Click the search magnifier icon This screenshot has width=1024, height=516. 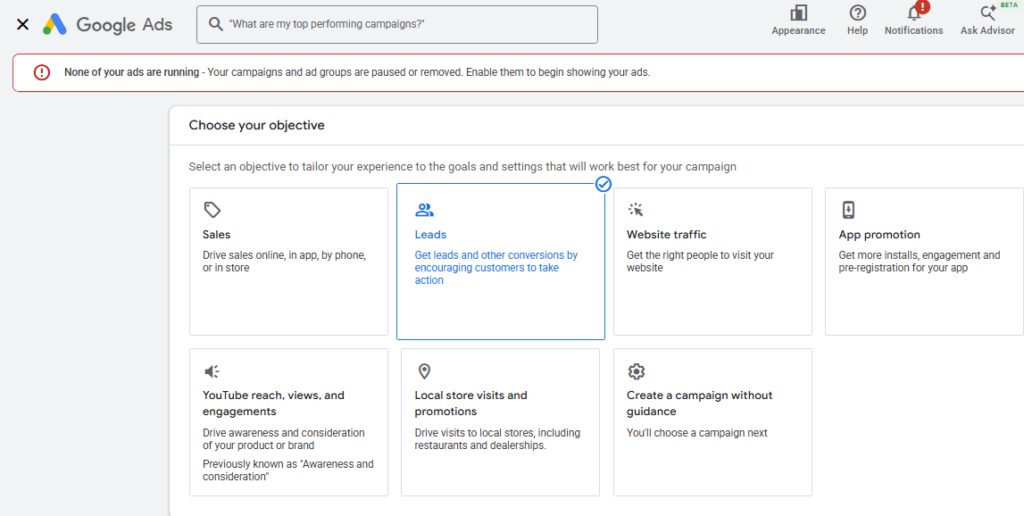216,24
